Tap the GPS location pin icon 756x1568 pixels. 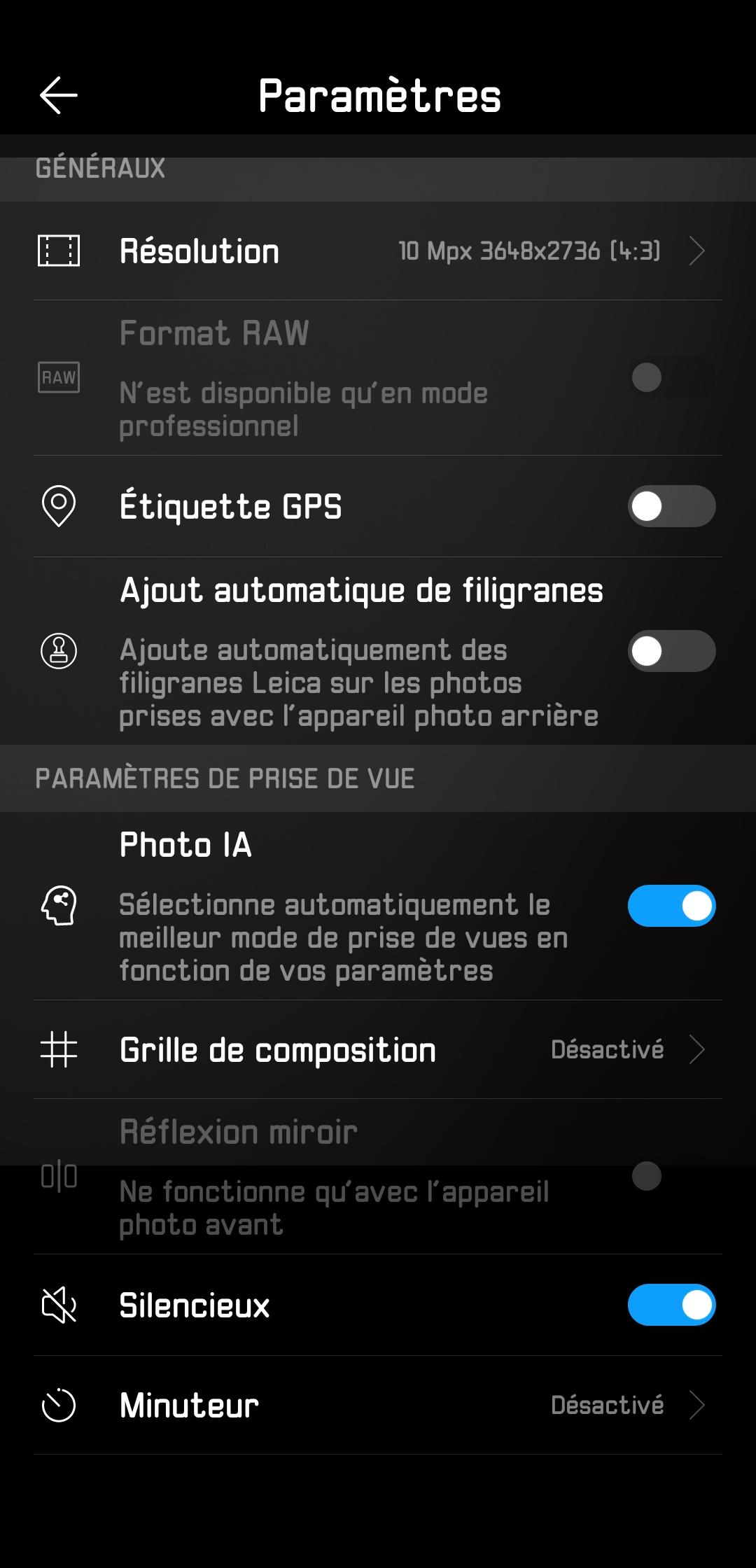(59, 505)
